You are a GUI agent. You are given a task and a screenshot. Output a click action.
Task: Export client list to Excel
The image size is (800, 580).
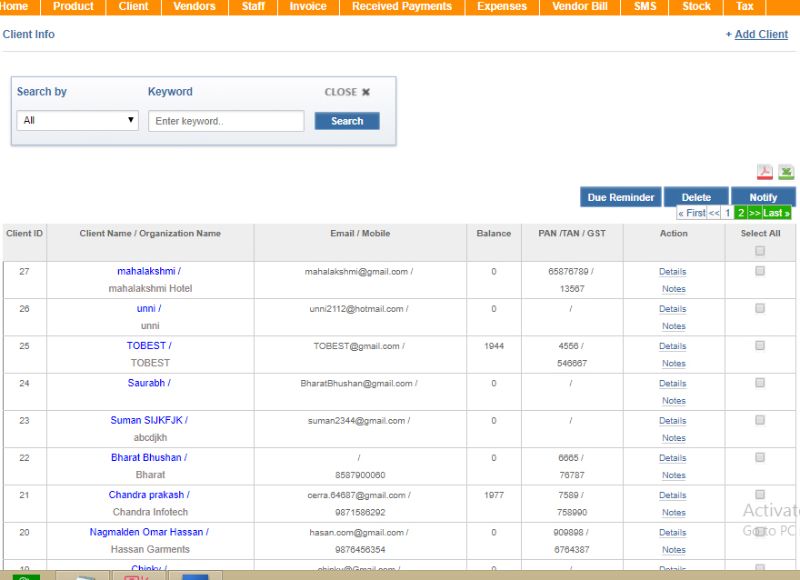(x=786, y=172)
